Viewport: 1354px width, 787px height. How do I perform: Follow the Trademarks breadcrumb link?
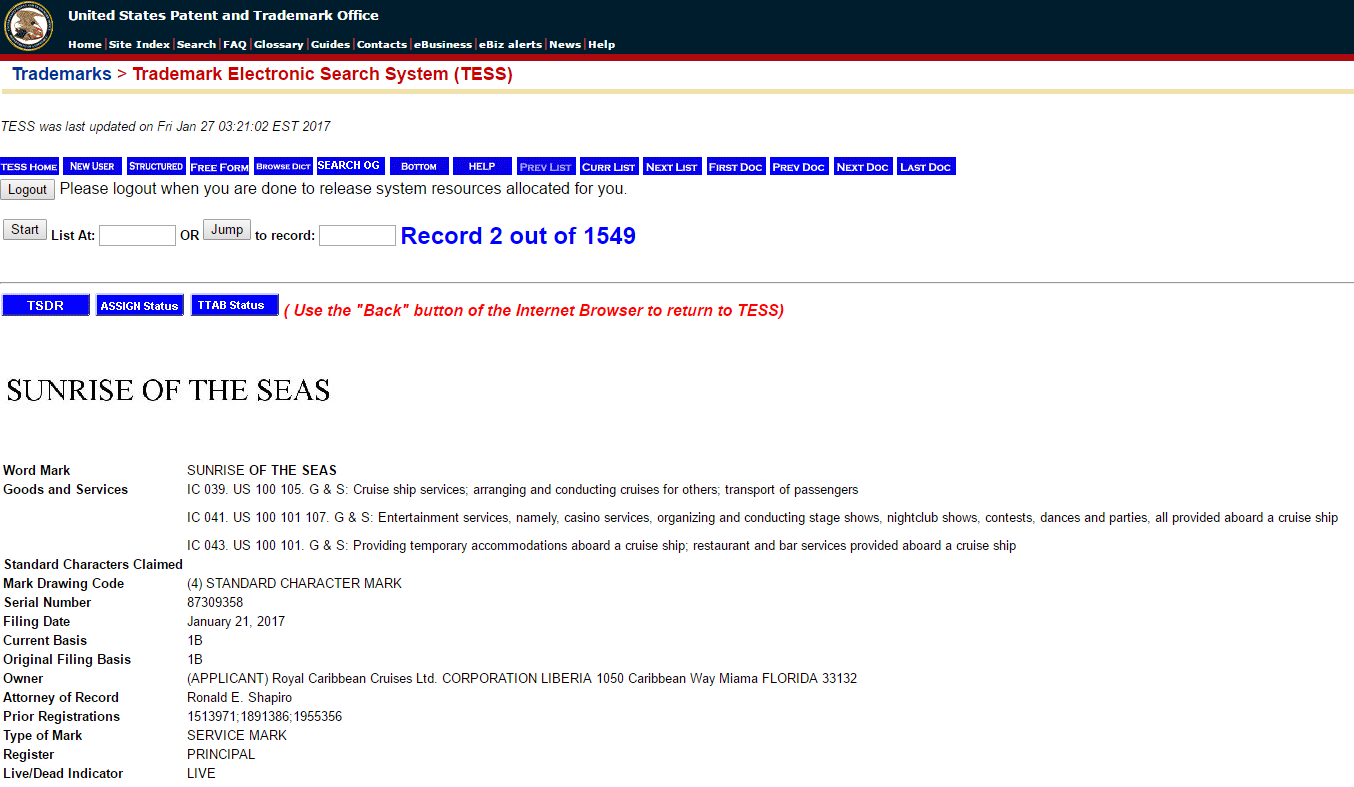click(62, 74)
